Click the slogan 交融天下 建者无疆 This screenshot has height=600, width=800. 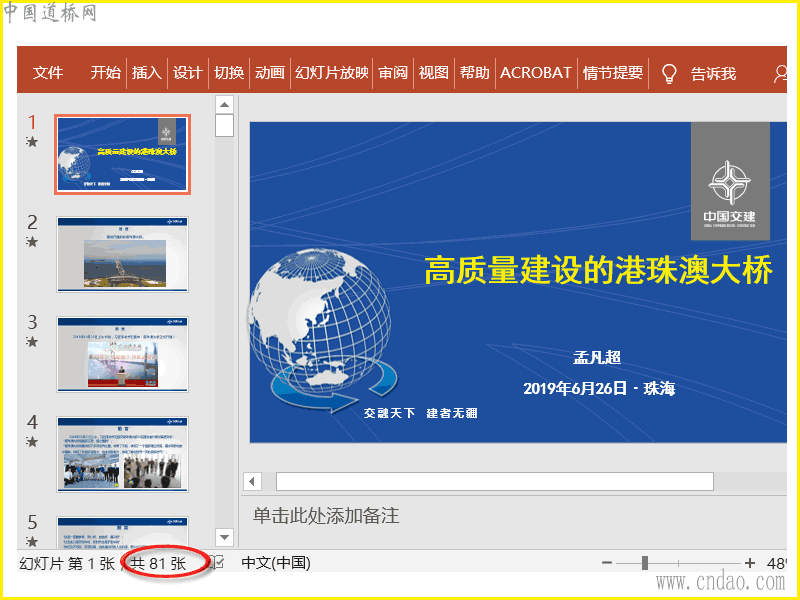coord(420,413)
